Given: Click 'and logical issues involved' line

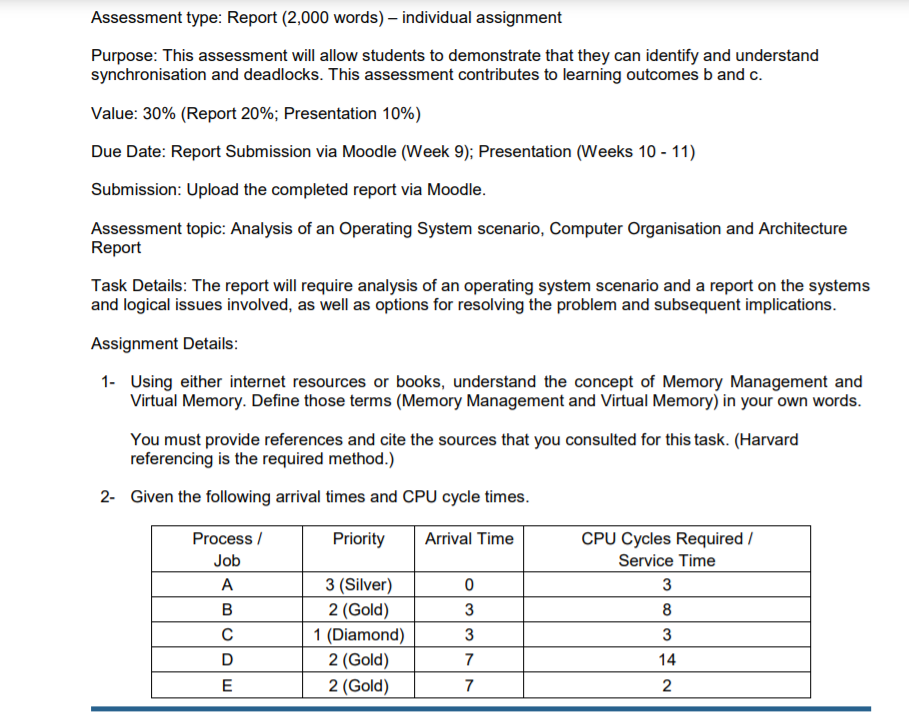Looking at the screenshot, I should (463, 305).
